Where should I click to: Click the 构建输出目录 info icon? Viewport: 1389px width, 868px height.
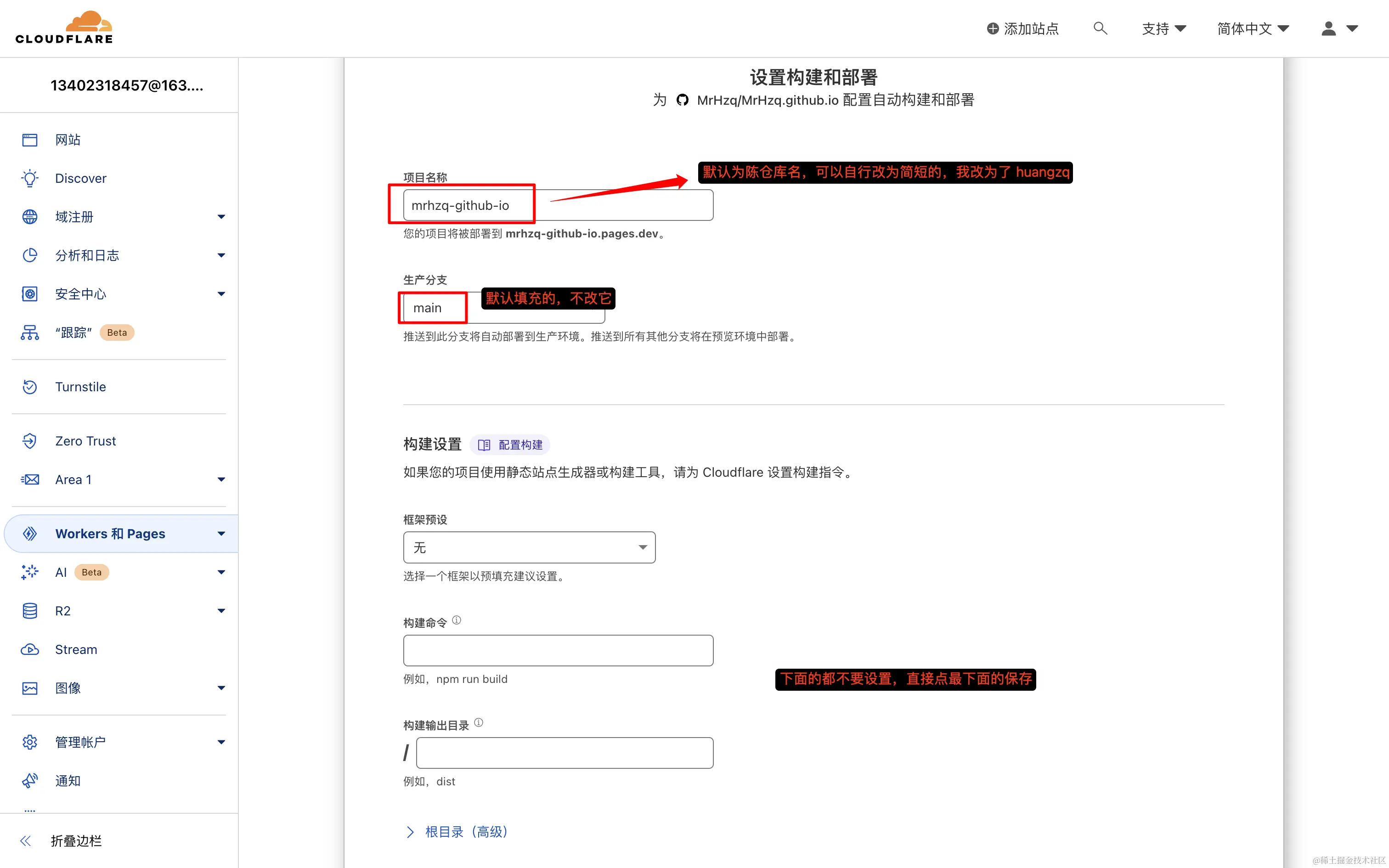[x=479, y=723]
